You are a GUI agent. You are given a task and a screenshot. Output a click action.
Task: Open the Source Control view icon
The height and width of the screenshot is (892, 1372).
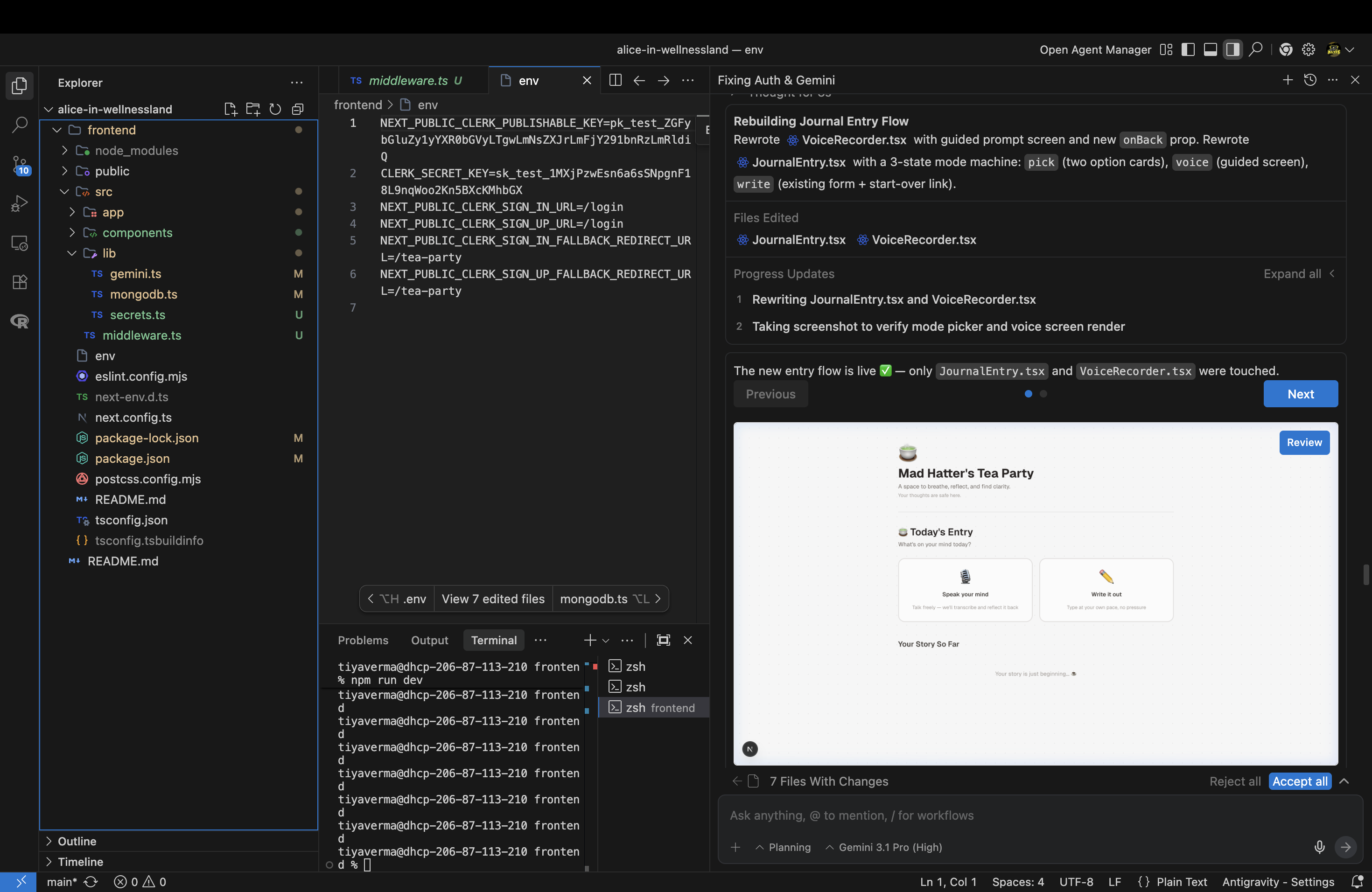tap(20, 165)
